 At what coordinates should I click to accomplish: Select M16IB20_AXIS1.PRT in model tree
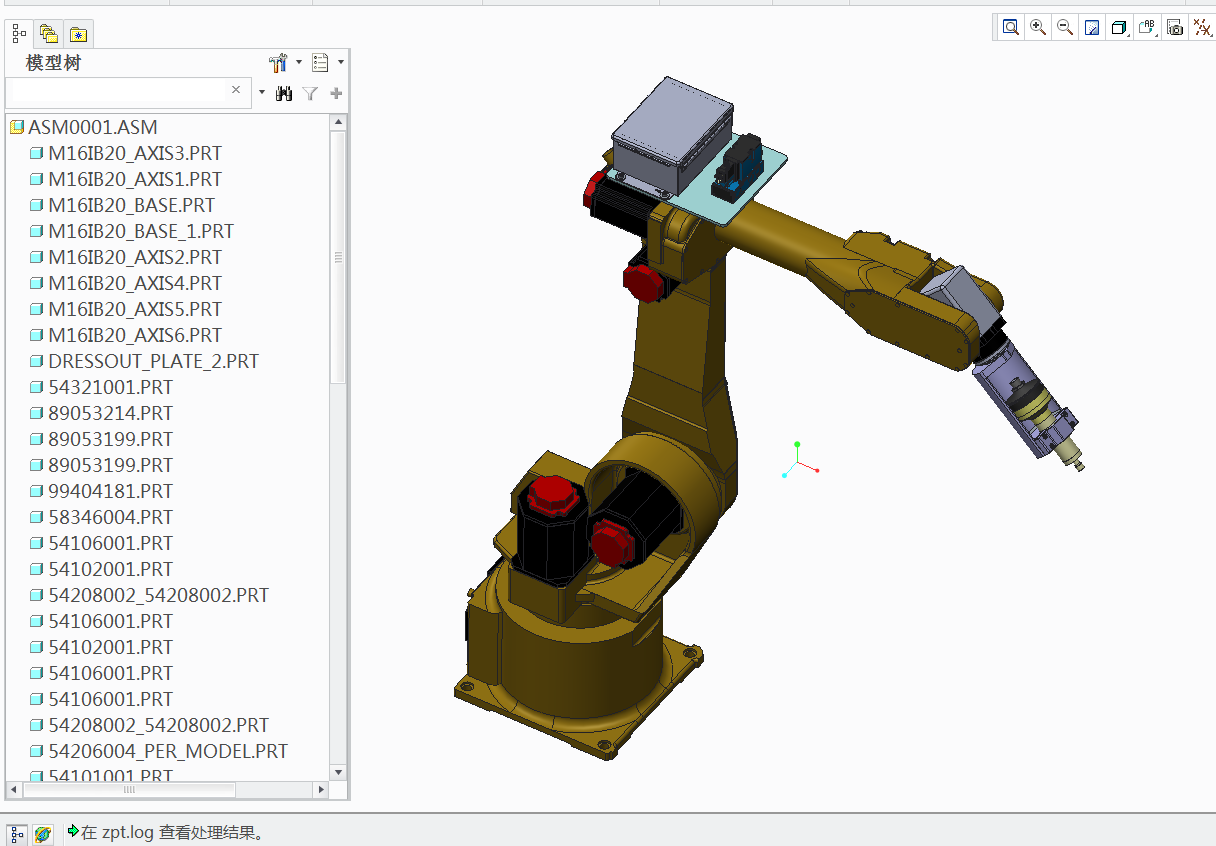135,179
